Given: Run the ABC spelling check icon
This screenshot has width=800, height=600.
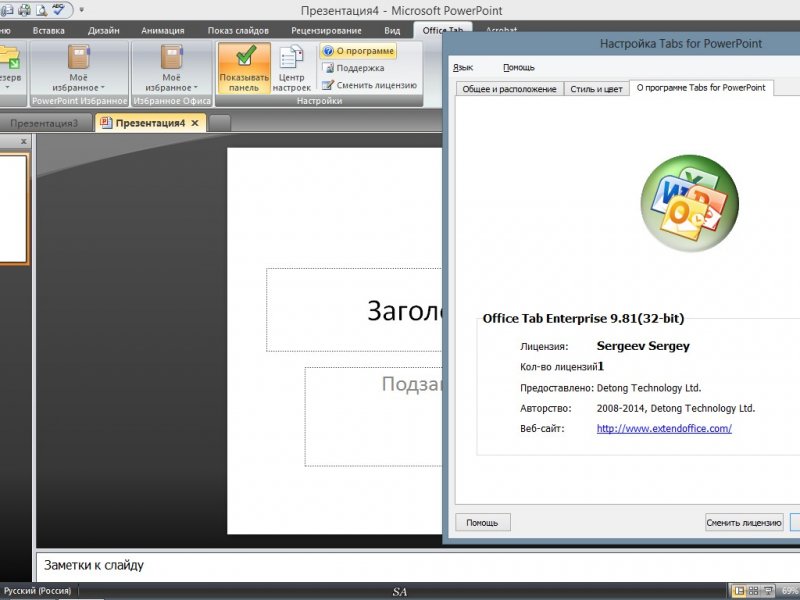Looking at the screenshot, I should (59, 9).
